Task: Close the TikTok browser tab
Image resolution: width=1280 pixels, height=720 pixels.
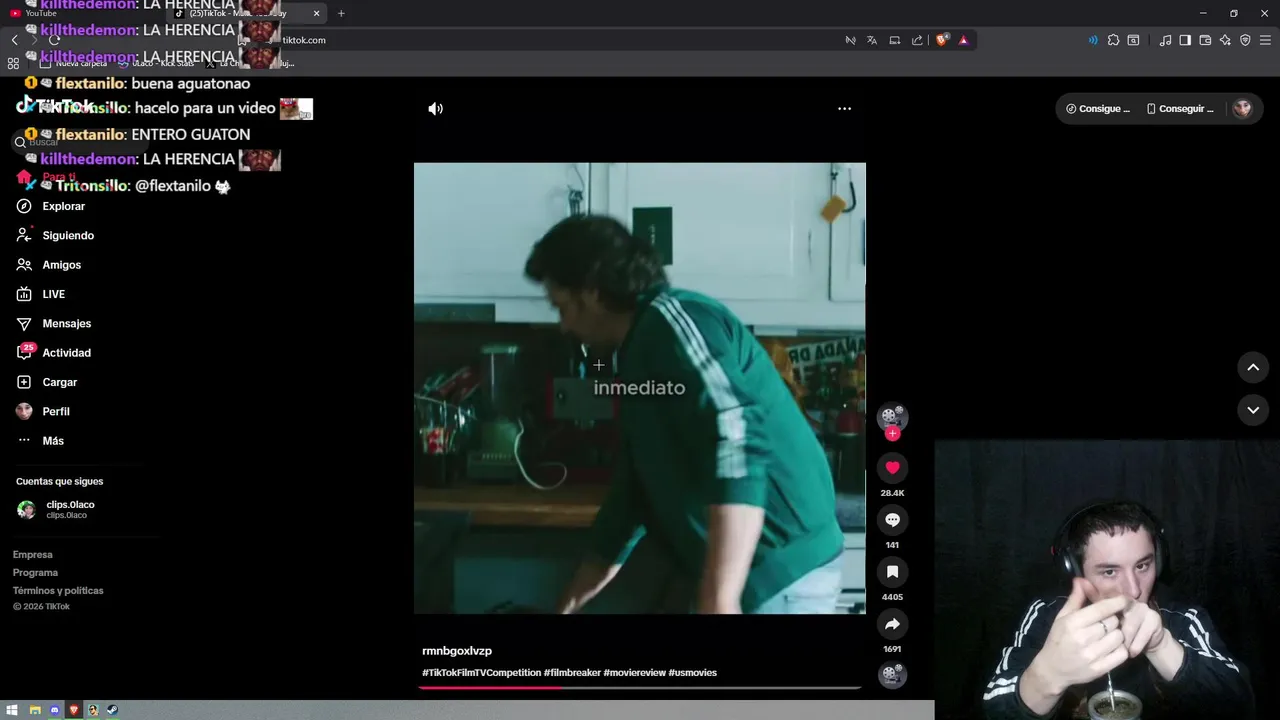Action: (317, 14)
